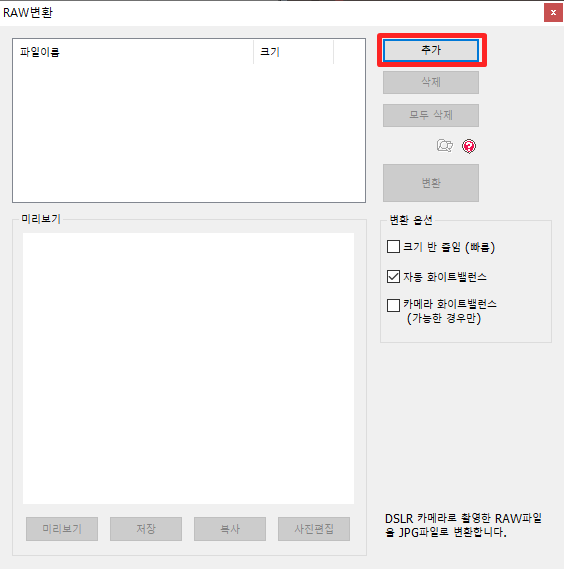The width and height of the screenshot is (564, 569).
Task: Open the red help question mark icon
Action: click(x=469, y=146)
